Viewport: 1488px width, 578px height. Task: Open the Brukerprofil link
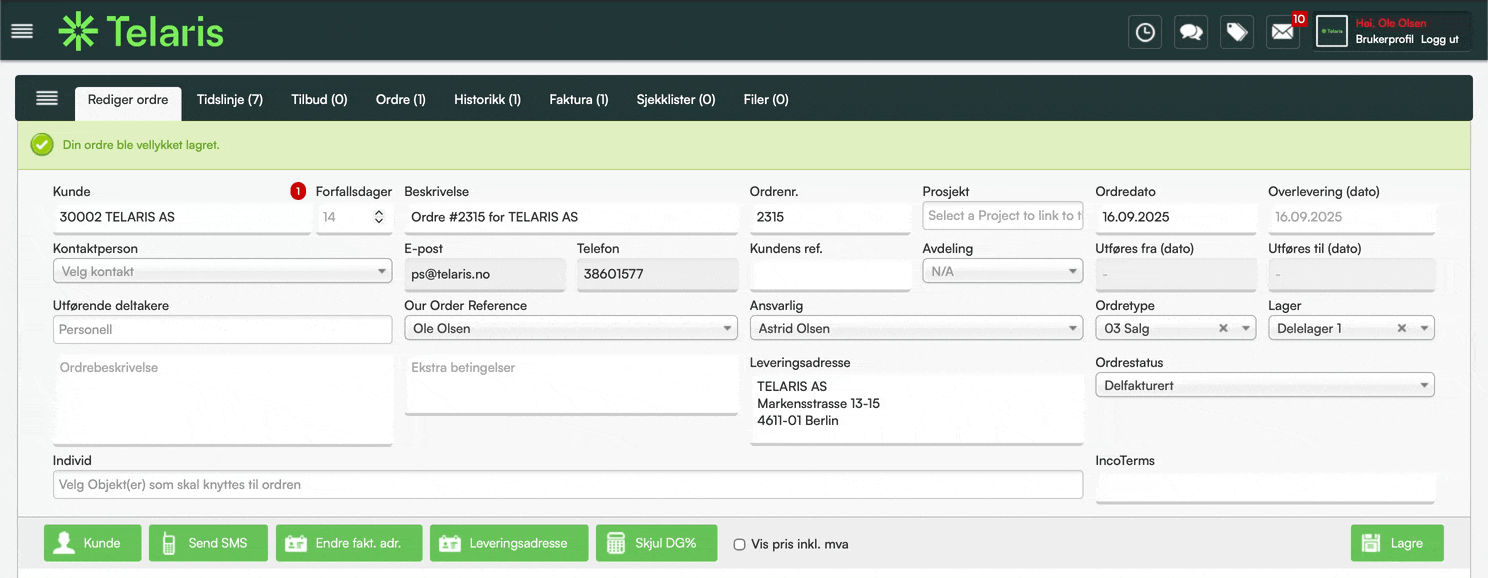click(1384, 39)
